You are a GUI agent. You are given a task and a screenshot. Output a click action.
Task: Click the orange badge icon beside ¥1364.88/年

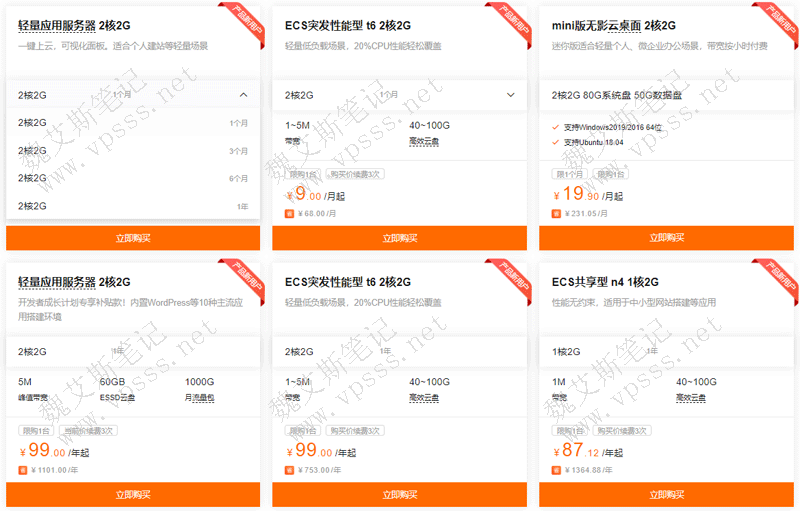pos(556,470)
